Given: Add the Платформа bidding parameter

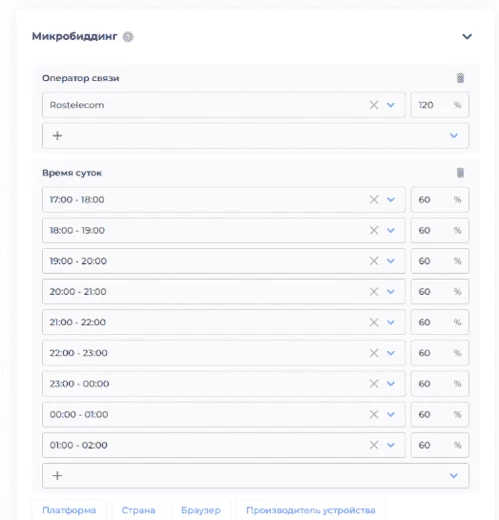Looking at the screenshot, I should (69, 510).
